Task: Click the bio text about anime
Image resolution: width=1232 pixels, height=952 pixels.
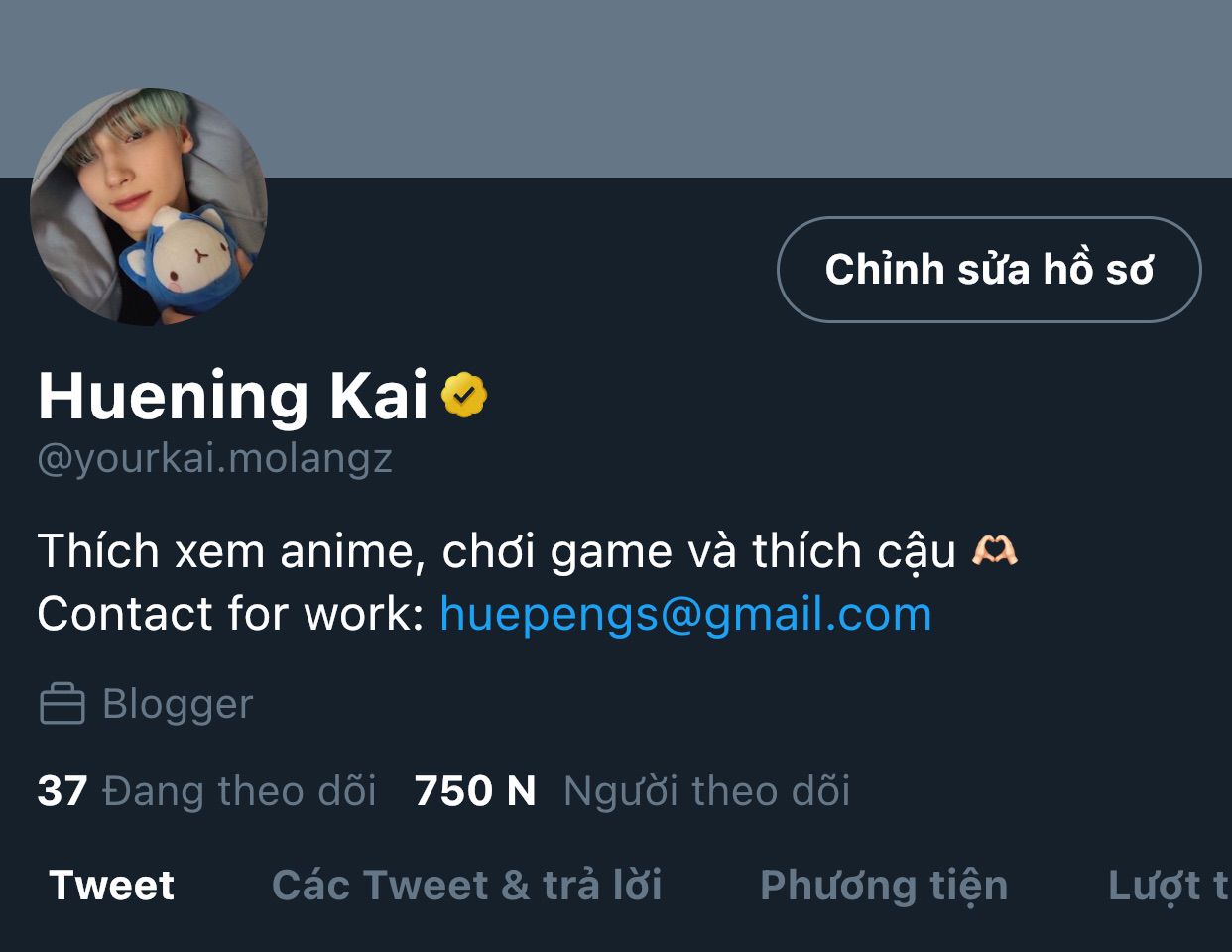Action: [x=496, y=551]
